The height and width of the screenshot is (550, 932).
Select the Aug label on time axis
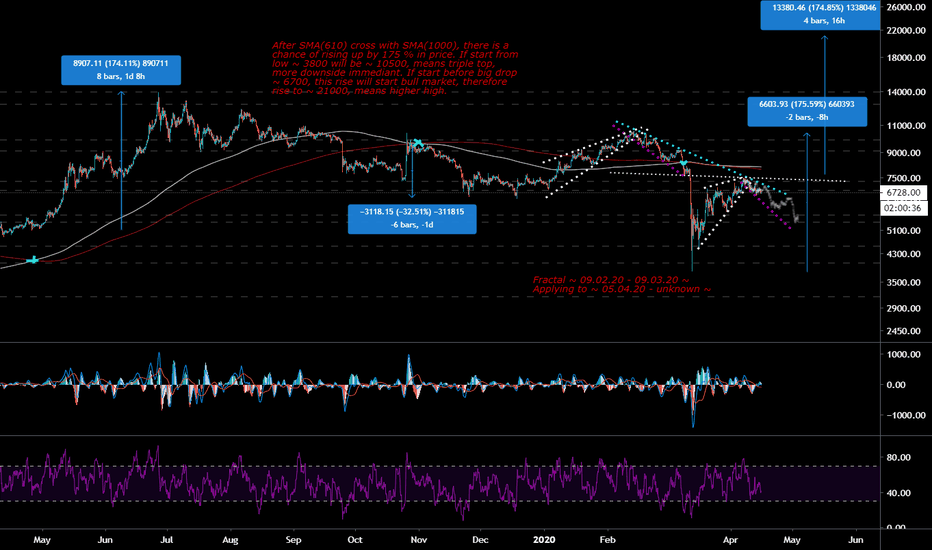pos(230,540)
